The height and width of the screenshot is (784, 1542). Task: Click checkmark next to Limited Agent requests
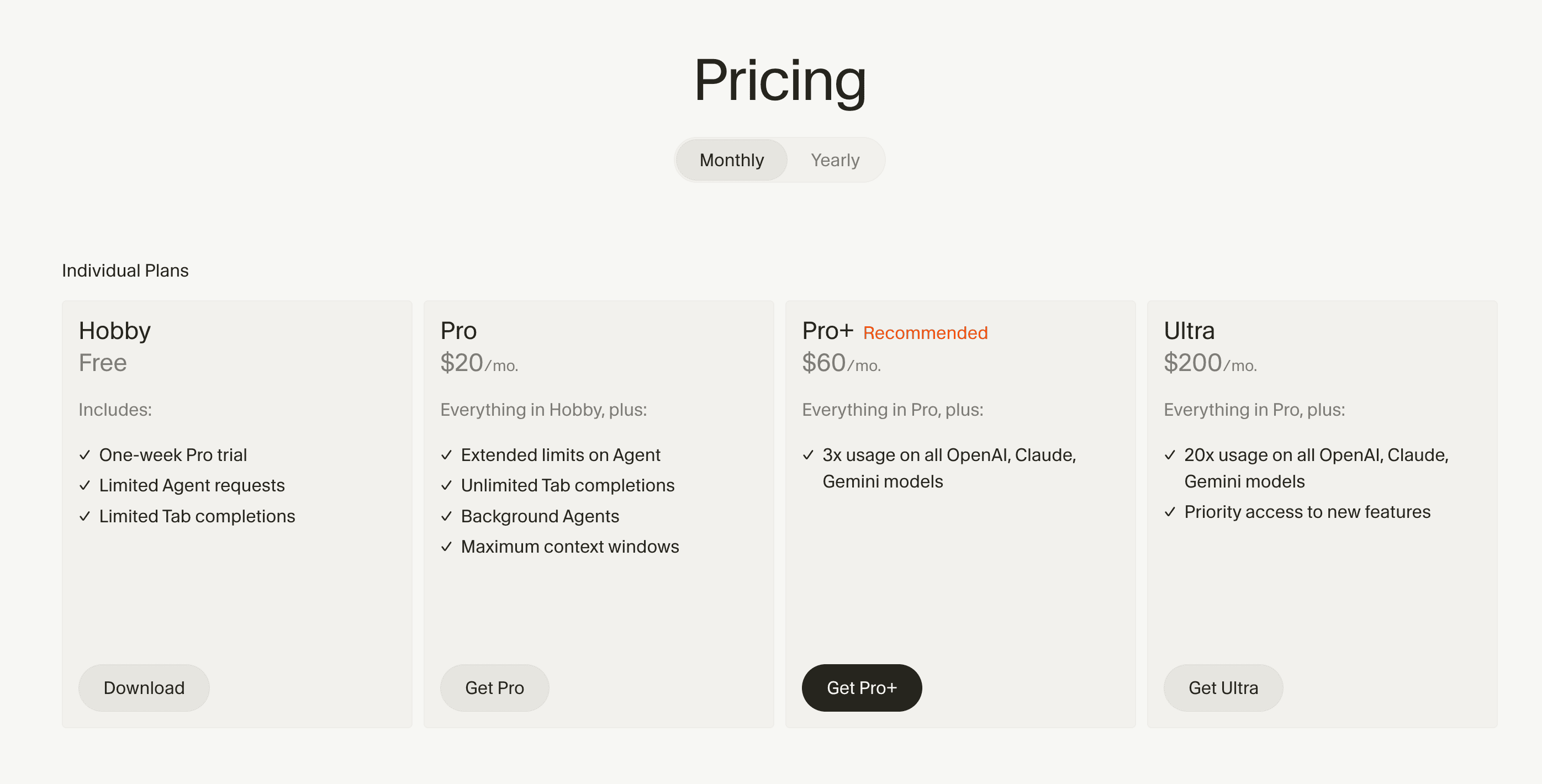[85, 485]
